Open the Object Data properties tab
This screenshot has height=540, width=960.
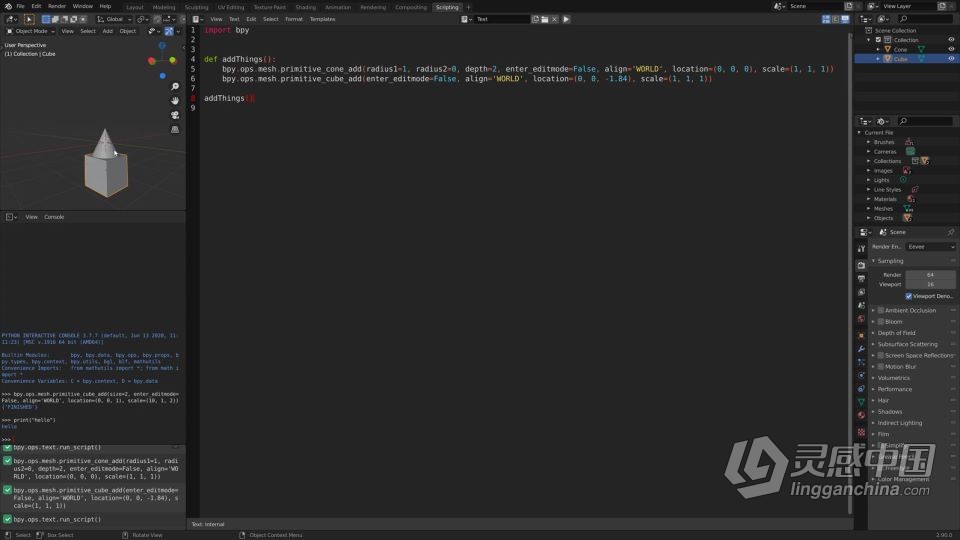tap(861, 402)
